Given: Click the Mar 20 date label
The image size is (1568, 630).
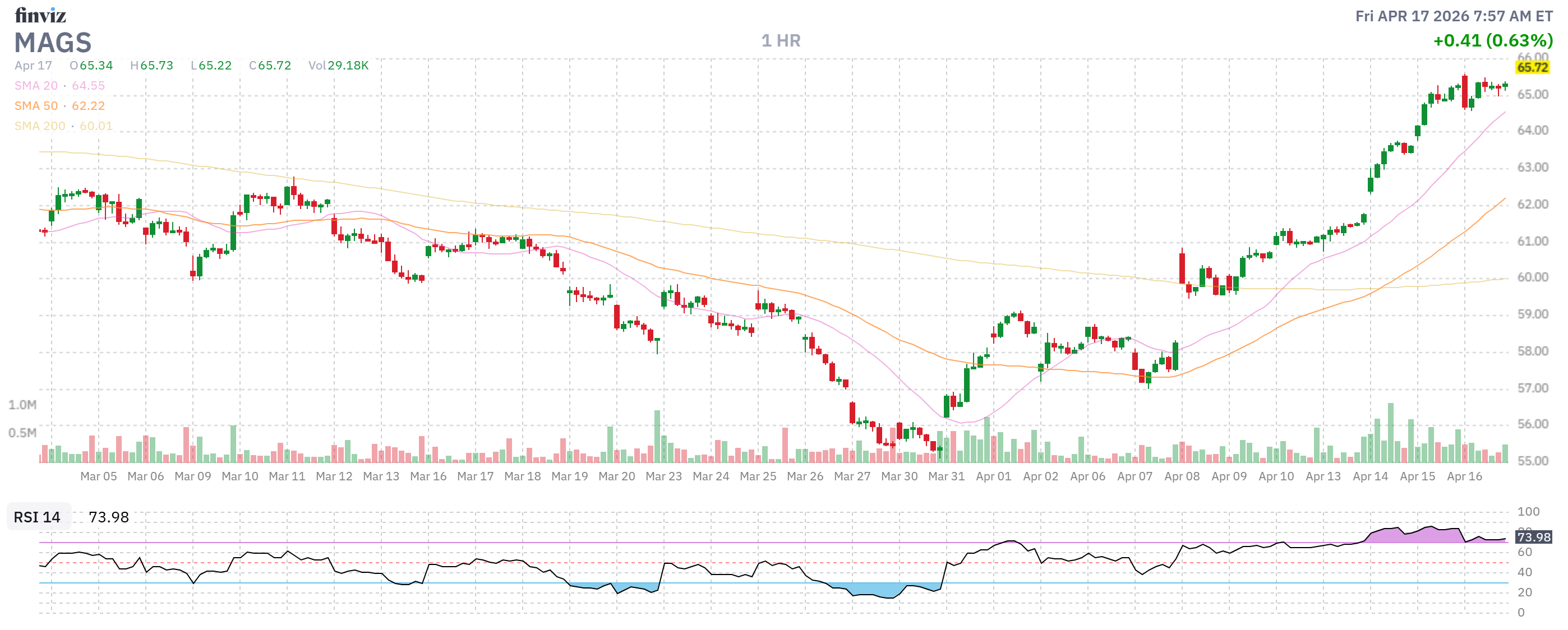Looking at the screenshot, I should (617, 477).
